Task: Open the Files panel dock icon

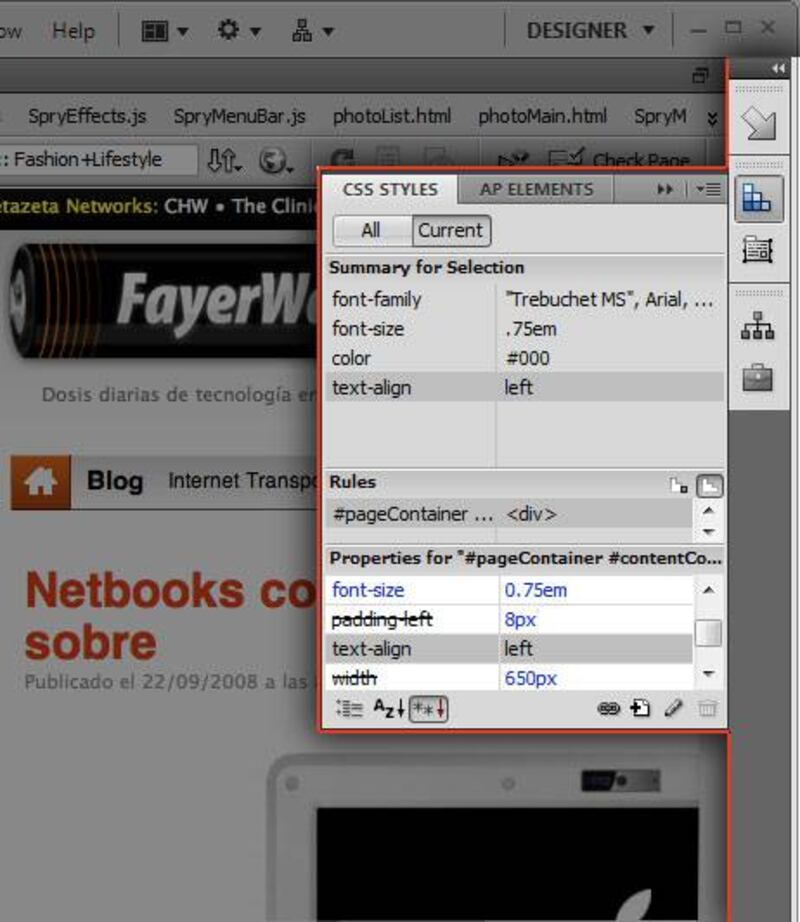Action: 757,326
